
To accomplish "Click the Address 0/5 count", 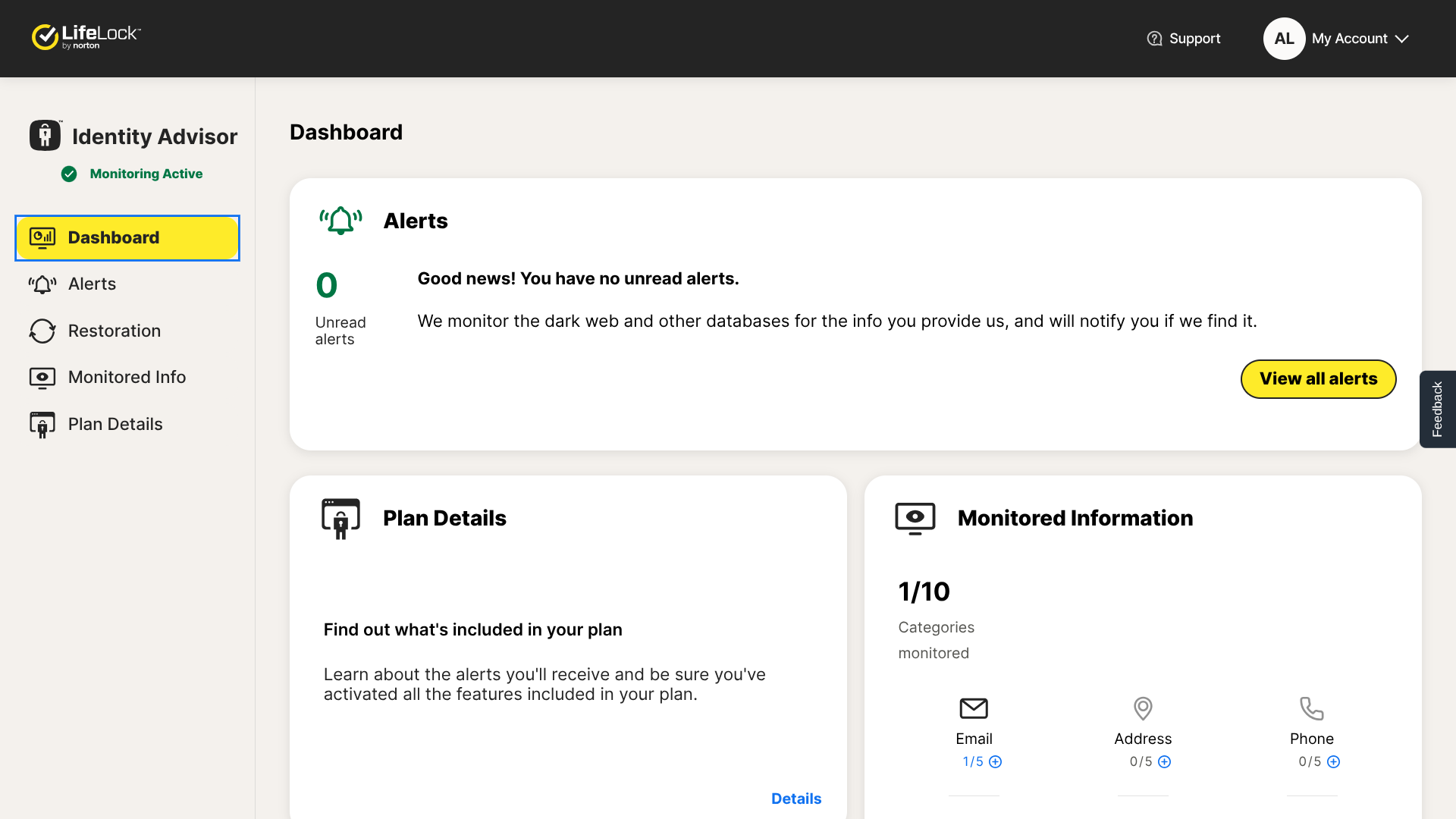I will tap(1141, 762).
